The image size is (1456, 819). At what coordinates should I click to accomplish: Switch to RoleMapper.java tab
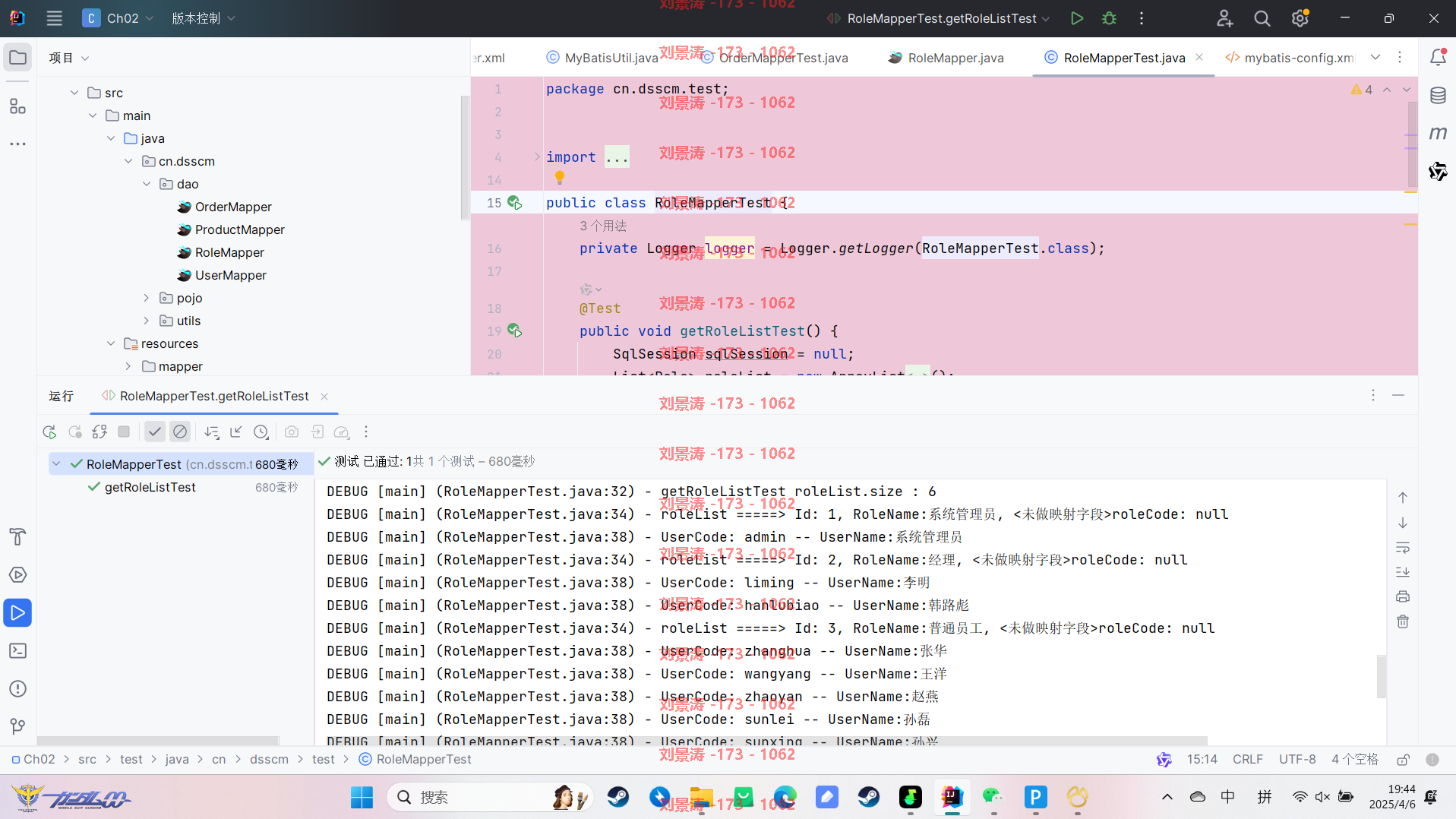946,58
